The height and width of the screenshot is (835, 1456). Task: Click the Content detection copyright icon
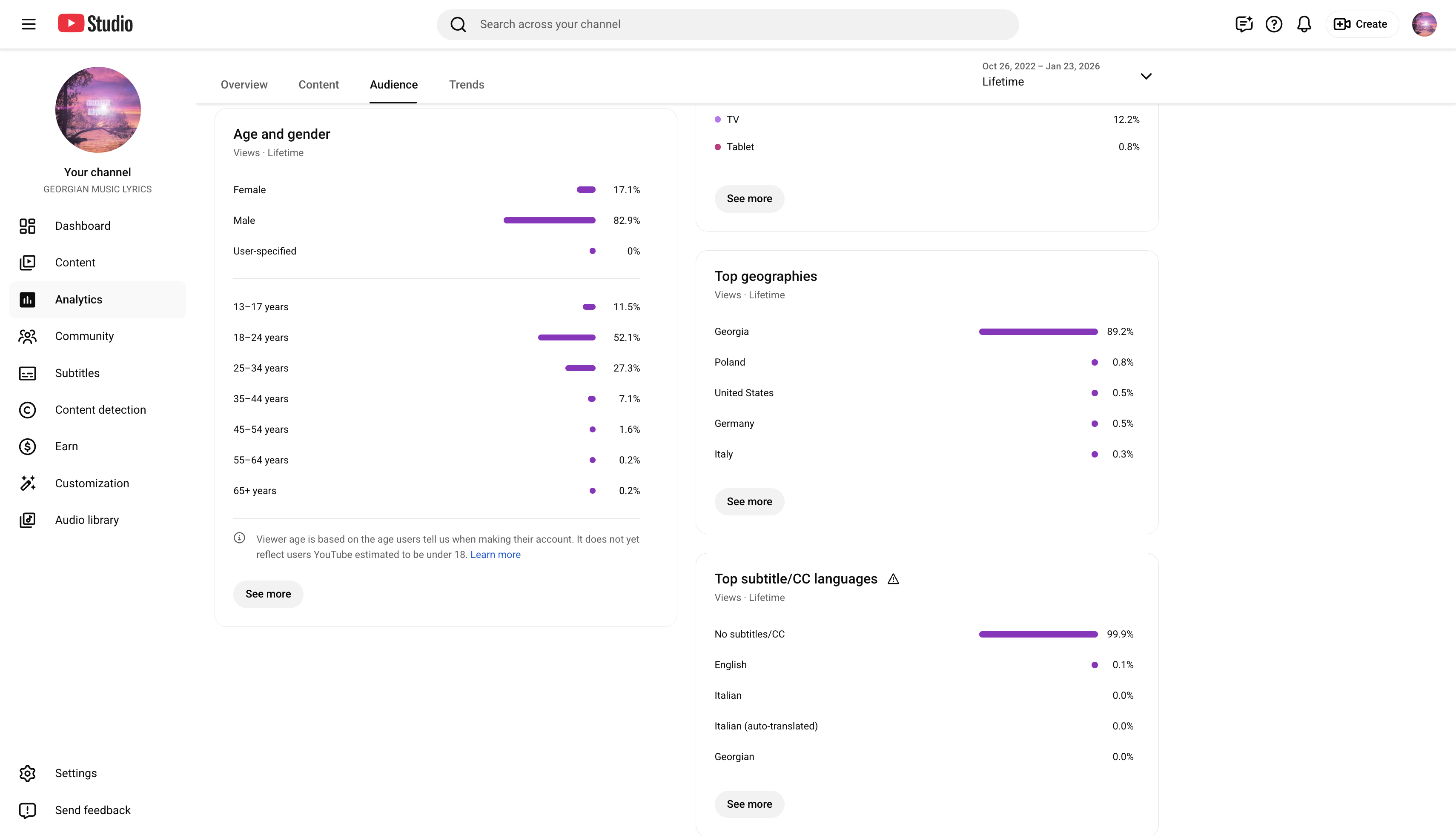tap(28, 410)
